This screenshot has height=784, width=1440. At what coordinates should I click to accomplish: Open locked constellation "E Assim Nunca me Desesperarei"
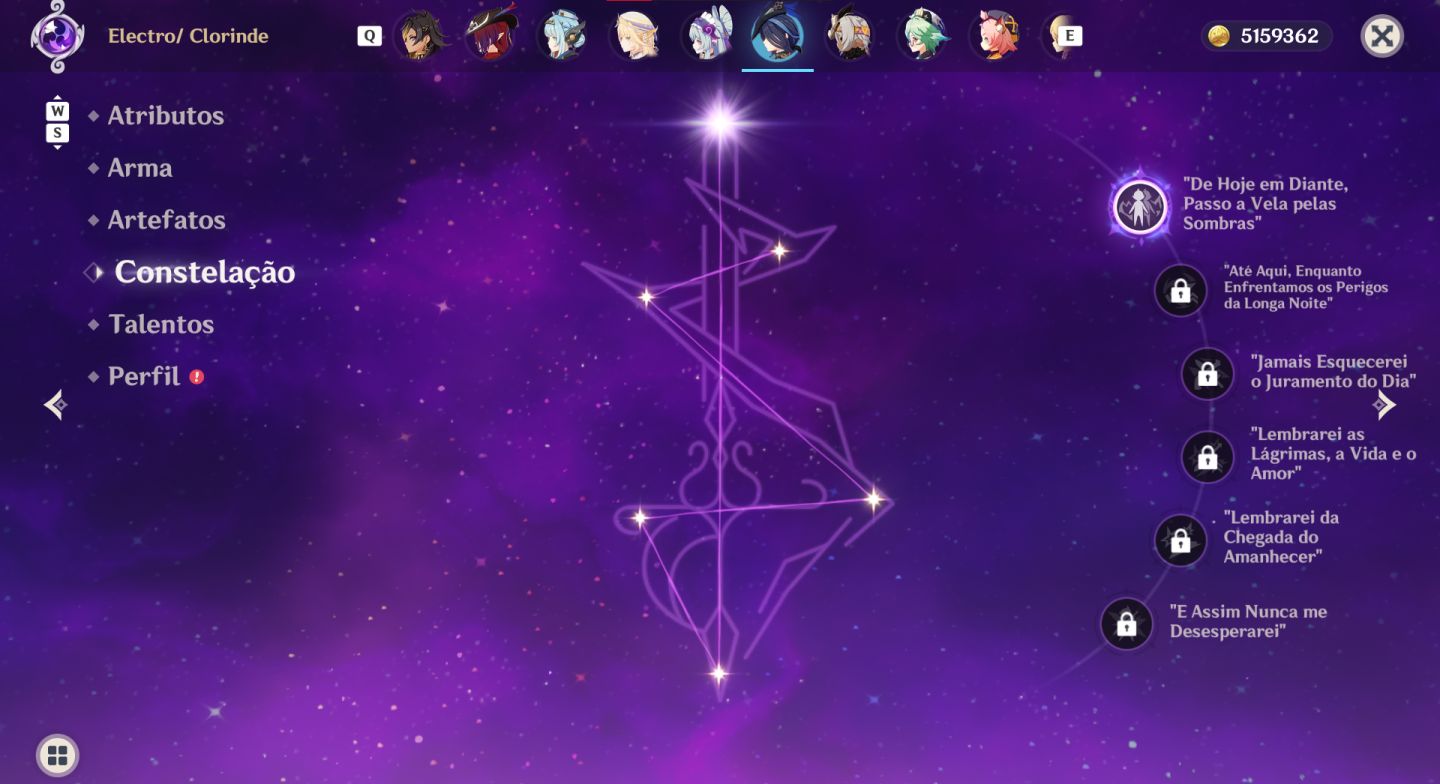coord(1126,624)
